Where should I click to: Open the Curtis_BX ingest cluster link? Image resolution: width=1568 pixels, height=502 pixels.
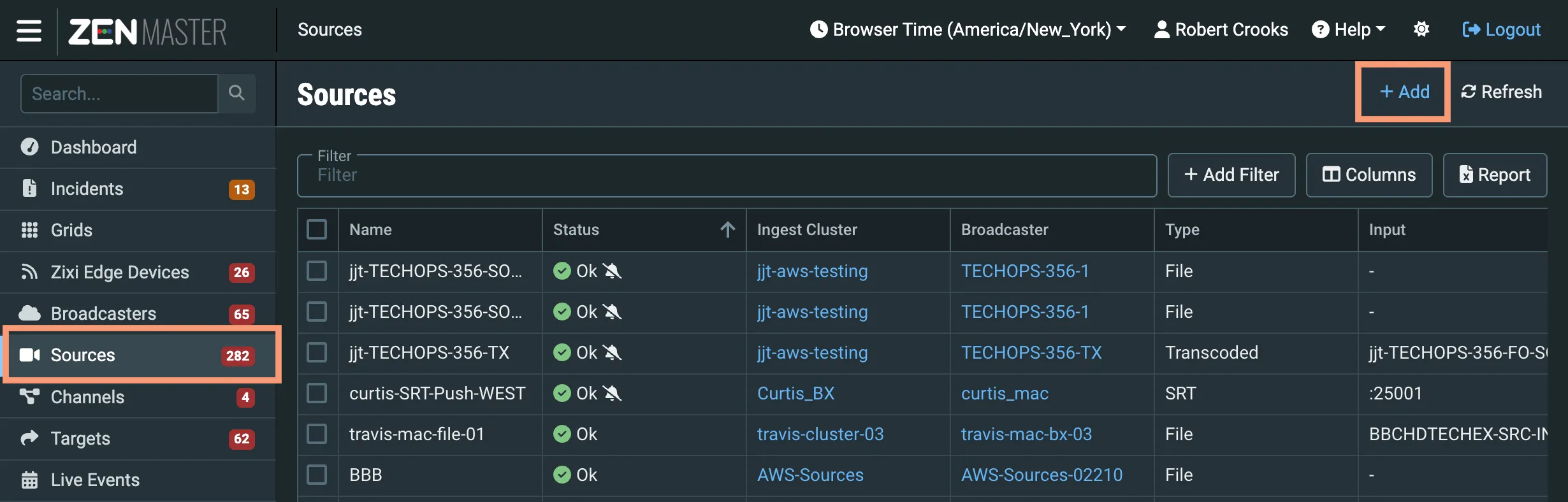click(795, 393)
